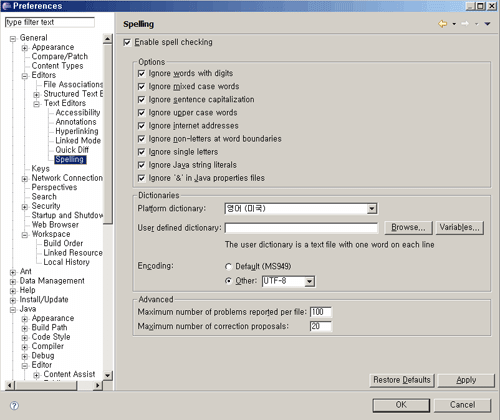
Task: Open the back history dropdown arrow
Action: tap(454, 24)
